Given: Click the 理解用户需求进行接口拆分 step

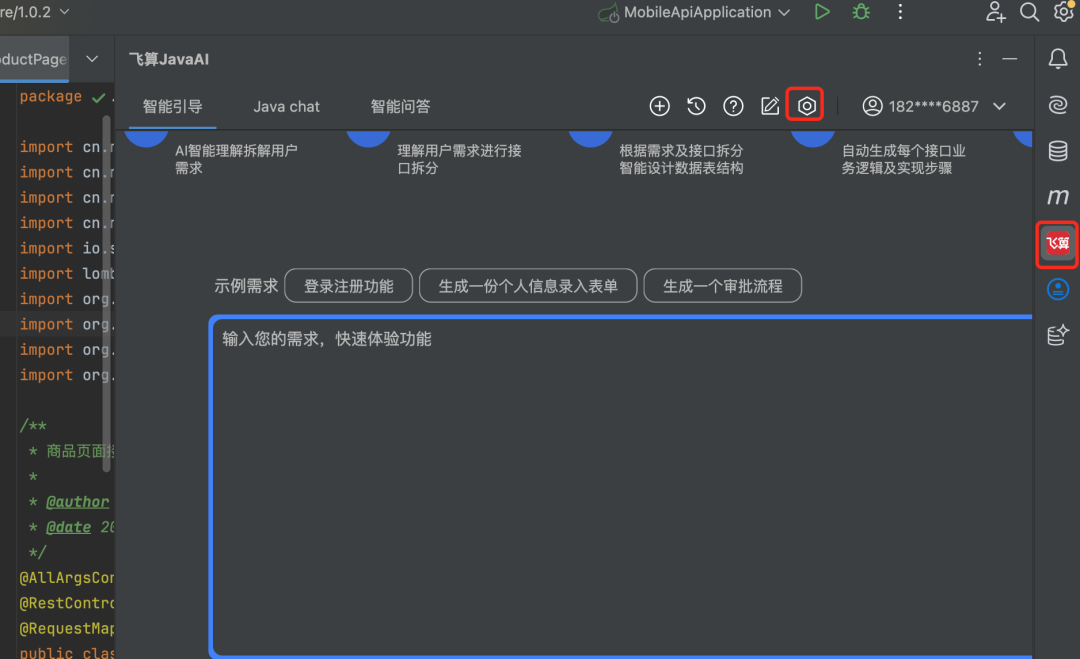Looking at the screenshot, I should coord(459,159).
